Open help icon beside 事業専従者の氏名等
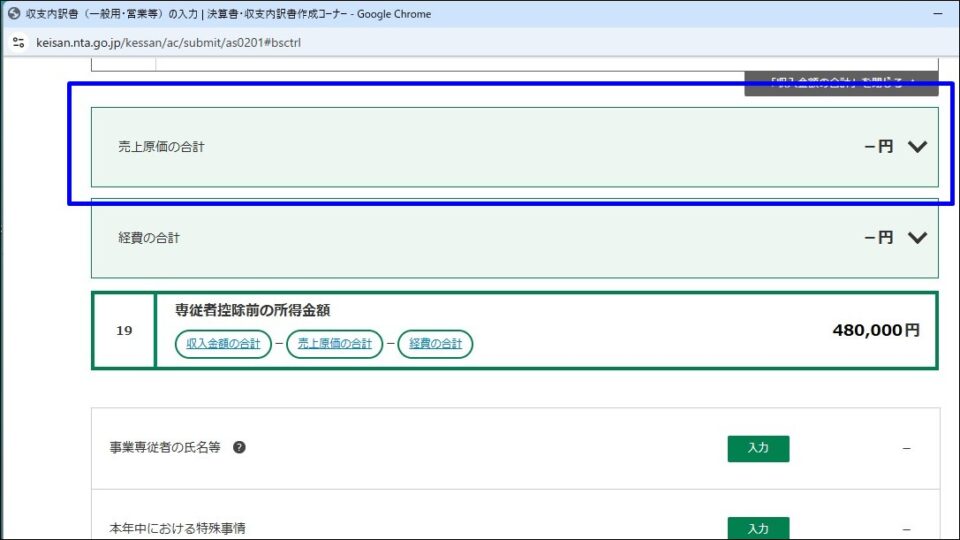Screen dimensions: 960x540 239,448
